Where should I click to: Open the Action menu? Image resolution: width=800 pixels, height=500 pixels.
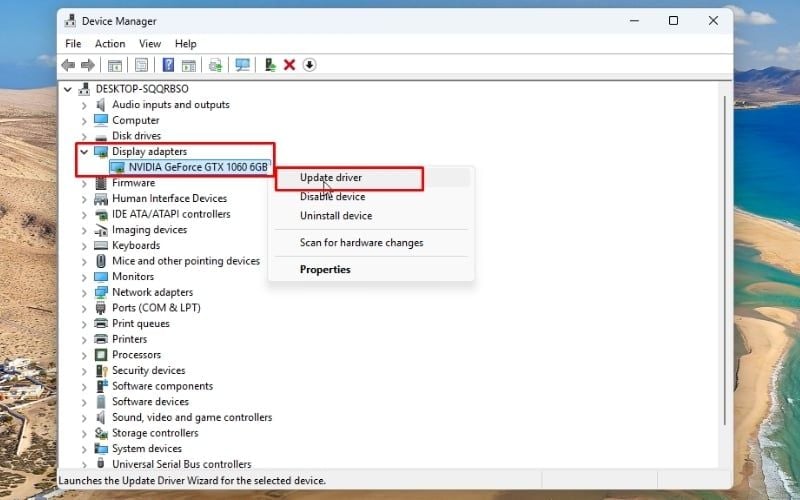tap(110, 44)
